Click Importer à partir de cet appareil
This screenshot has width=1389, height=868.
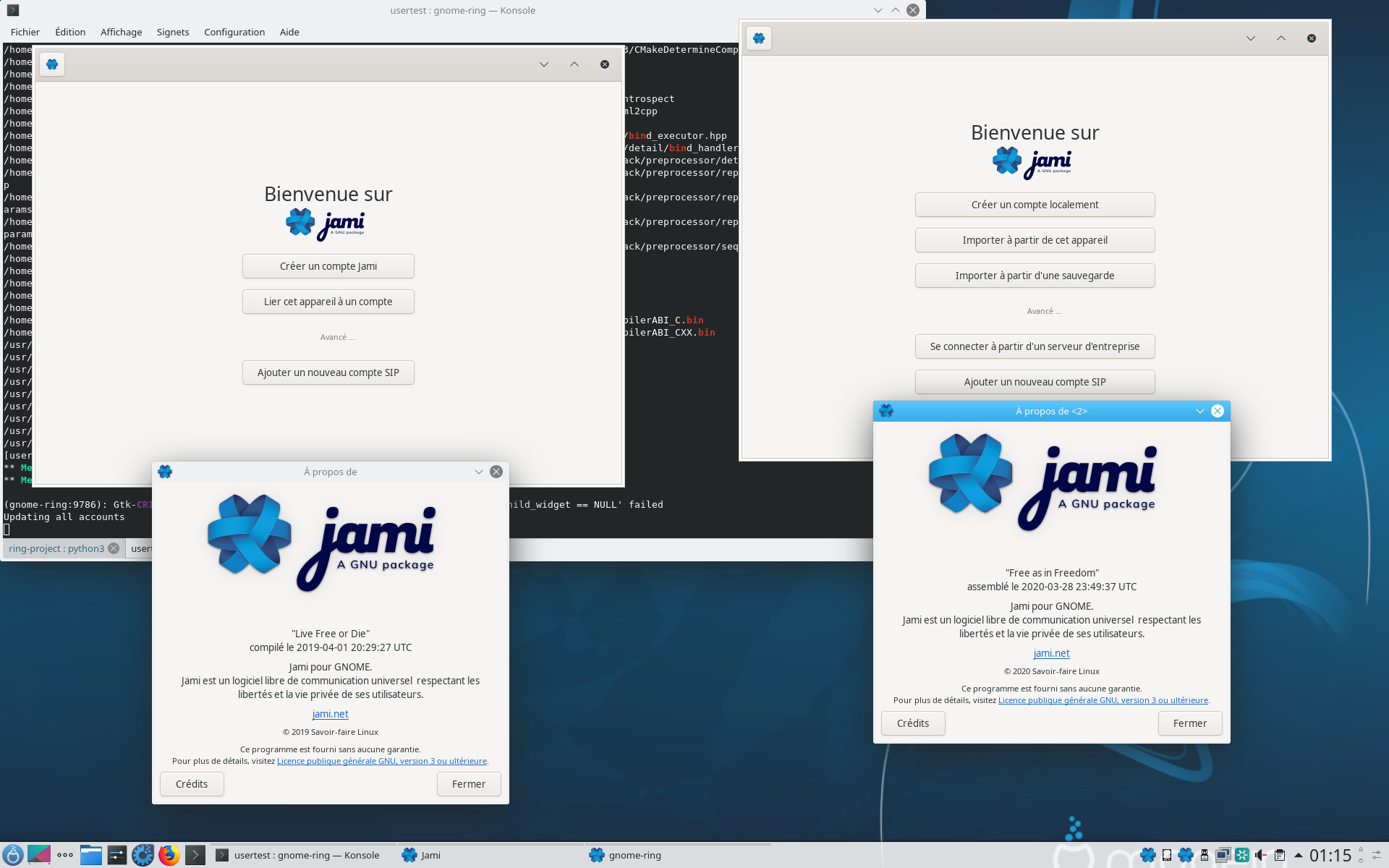1035,240
